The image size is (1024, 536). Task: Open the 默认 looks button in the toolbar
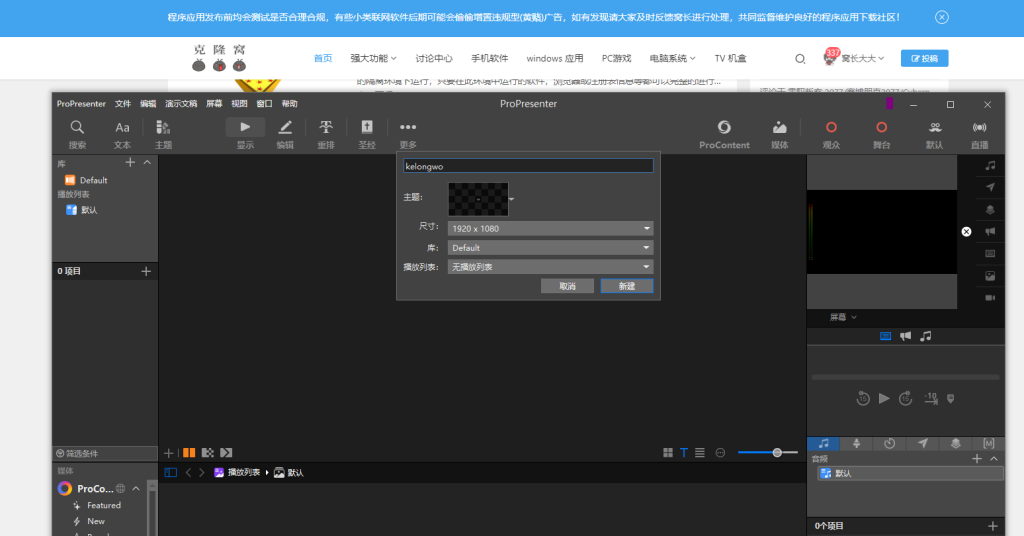click(x=935, y=134)
